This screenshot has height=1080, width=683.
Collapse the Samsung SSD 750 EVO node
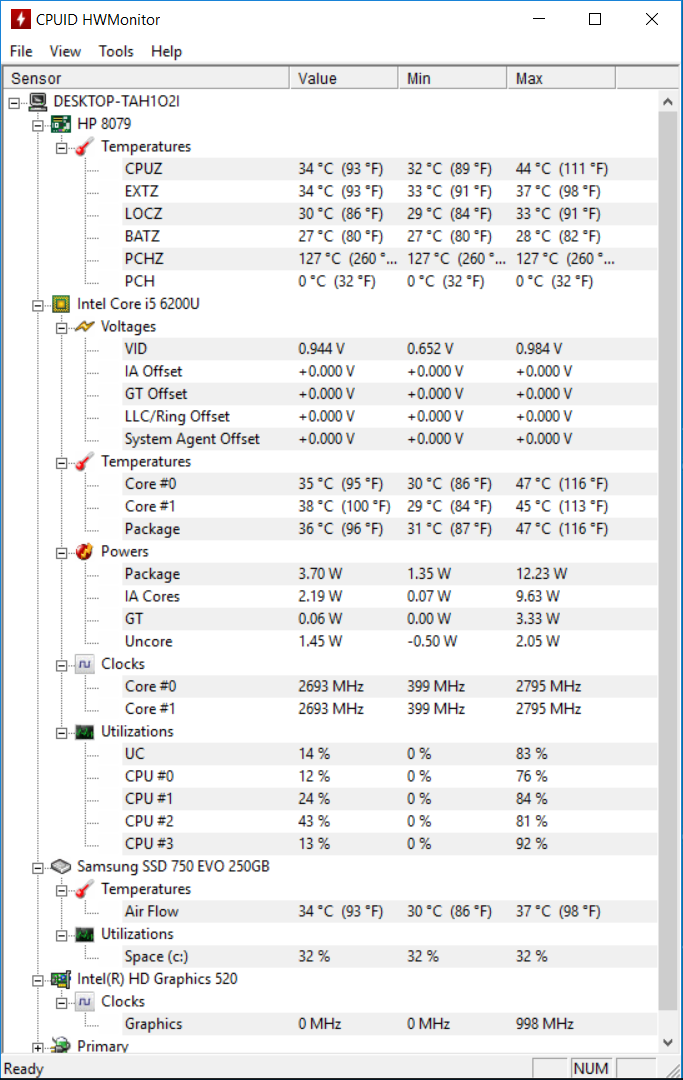pyautogui.click(x=38, y=868)
